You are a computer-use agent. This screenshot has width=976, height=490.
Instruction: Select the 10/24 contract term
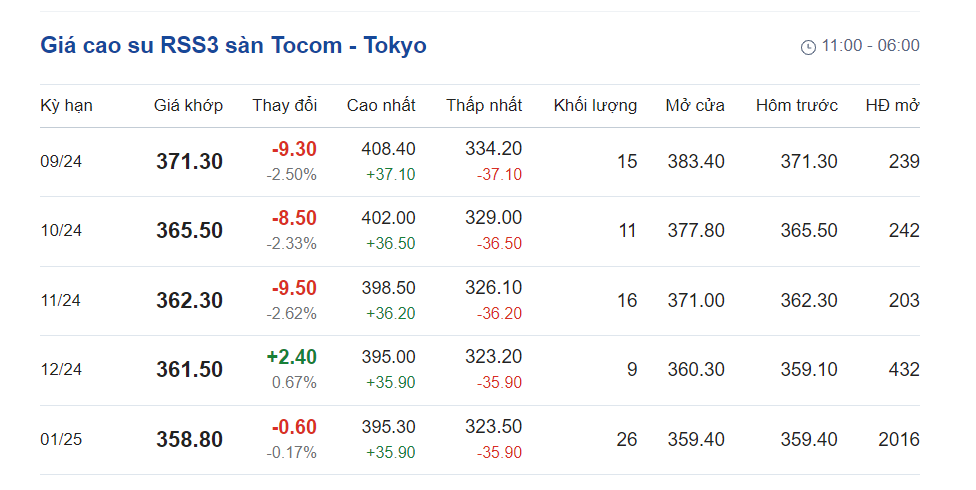(61, 231)
